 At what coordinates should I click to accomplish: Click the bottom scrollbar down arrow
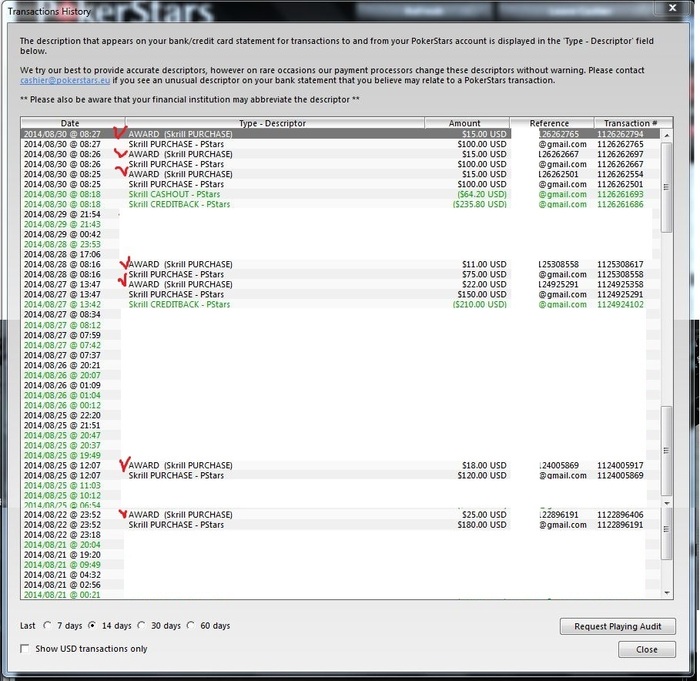point(667,593)
